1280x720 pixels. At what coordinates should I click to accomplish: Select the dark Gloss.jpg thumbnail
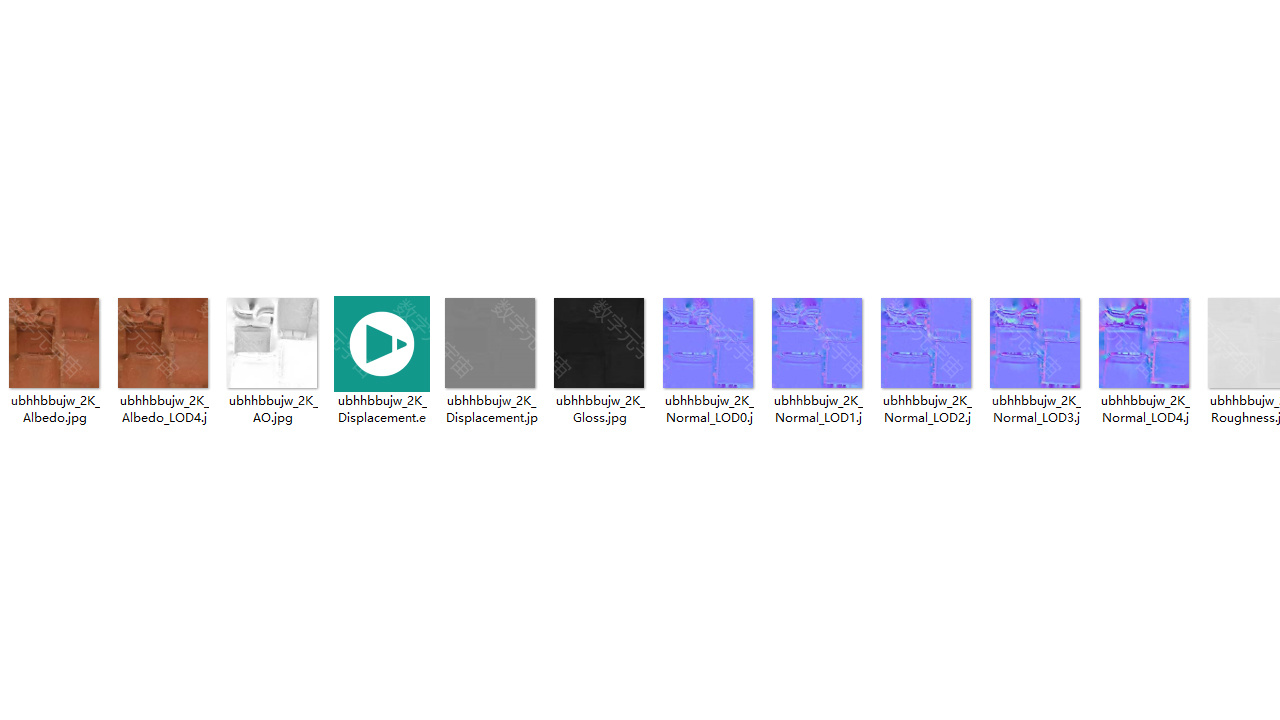tap(599, 343)
